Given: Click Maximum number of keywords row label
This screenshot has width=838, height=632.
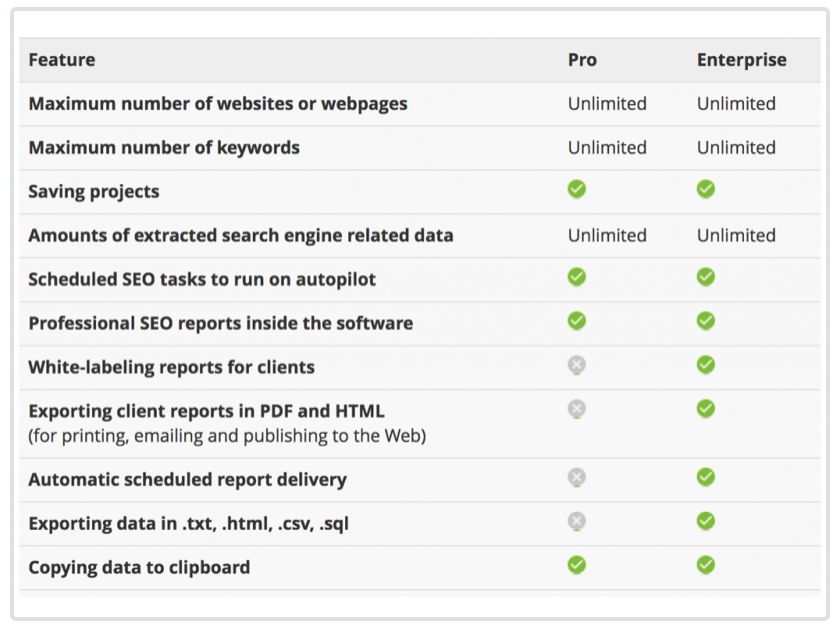Looking at the screenshot, I should click(x=164, y=148).
